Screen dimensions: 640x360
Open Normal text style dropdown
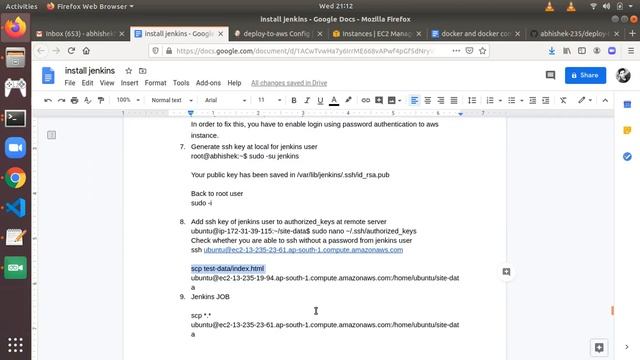[171, 100]
